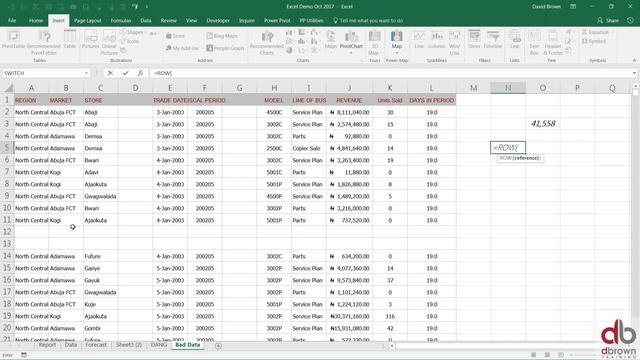640x360 pixels.
Task: Open the Store add-in
Action: point(176,36)
